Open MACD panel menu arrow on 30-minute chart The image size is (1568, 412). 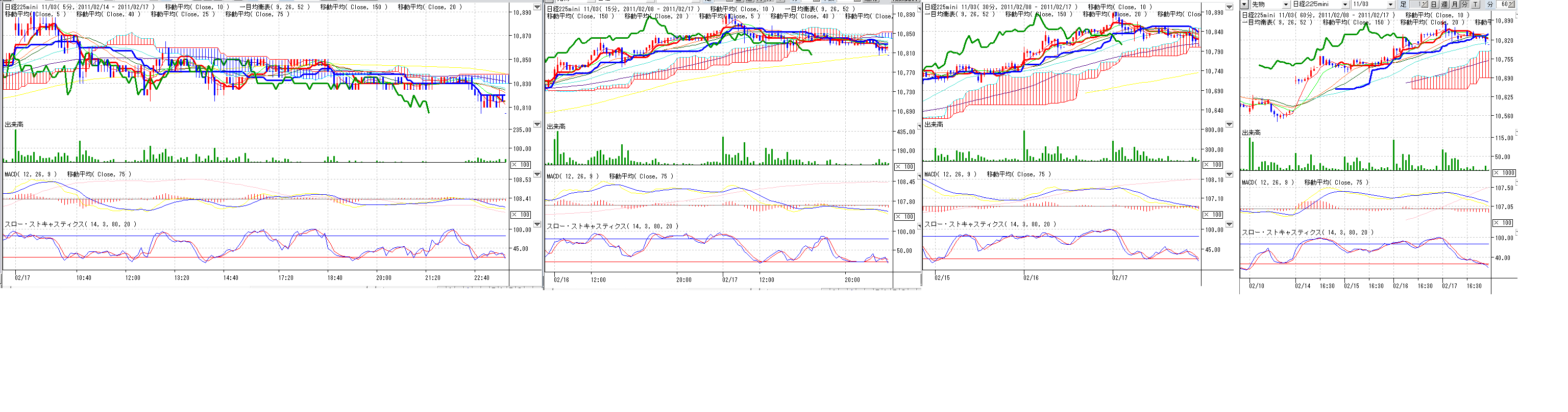[x=1229, y=174]
